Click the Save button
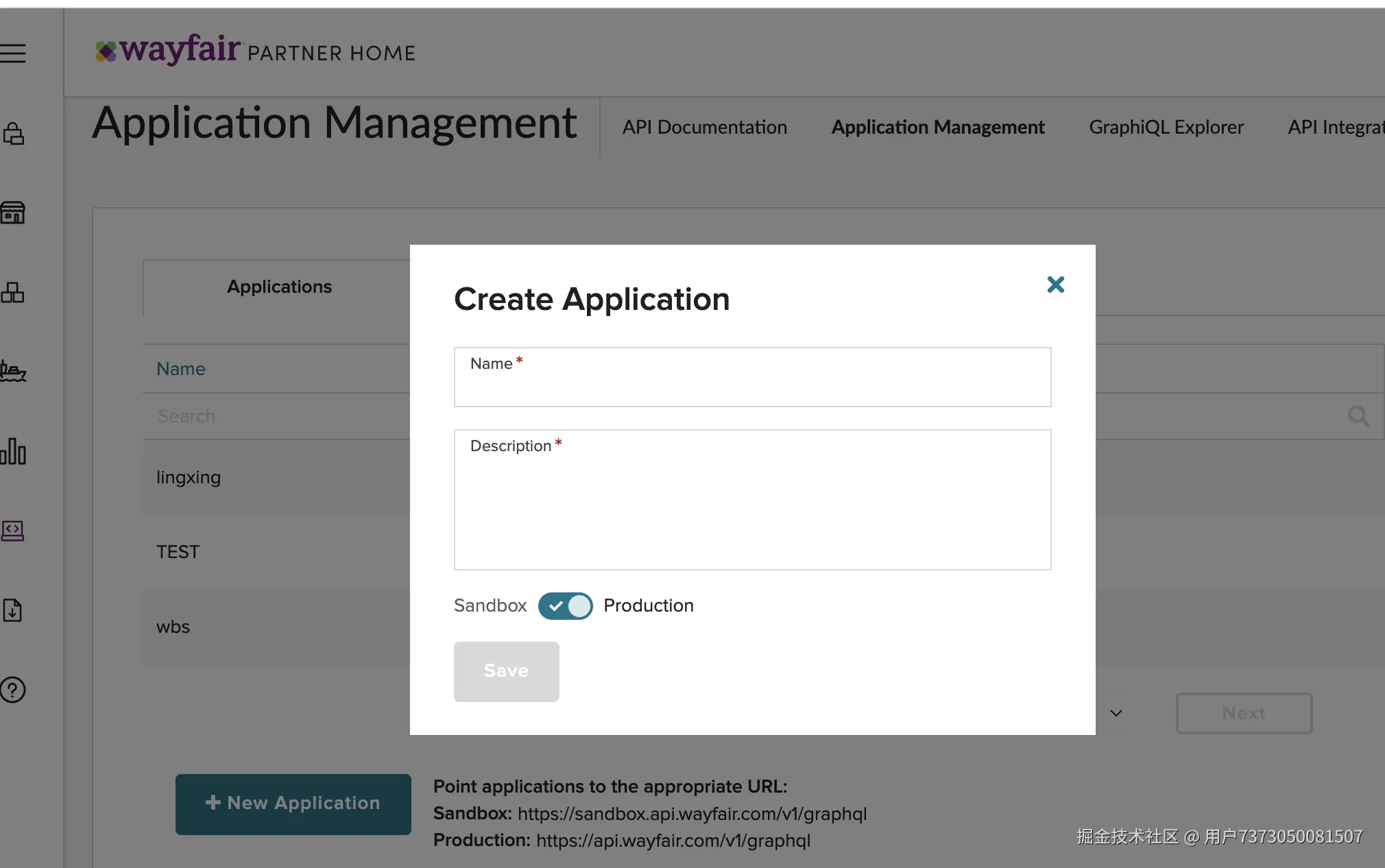The height and width of the screenshot is (868, 1385). 506,671
